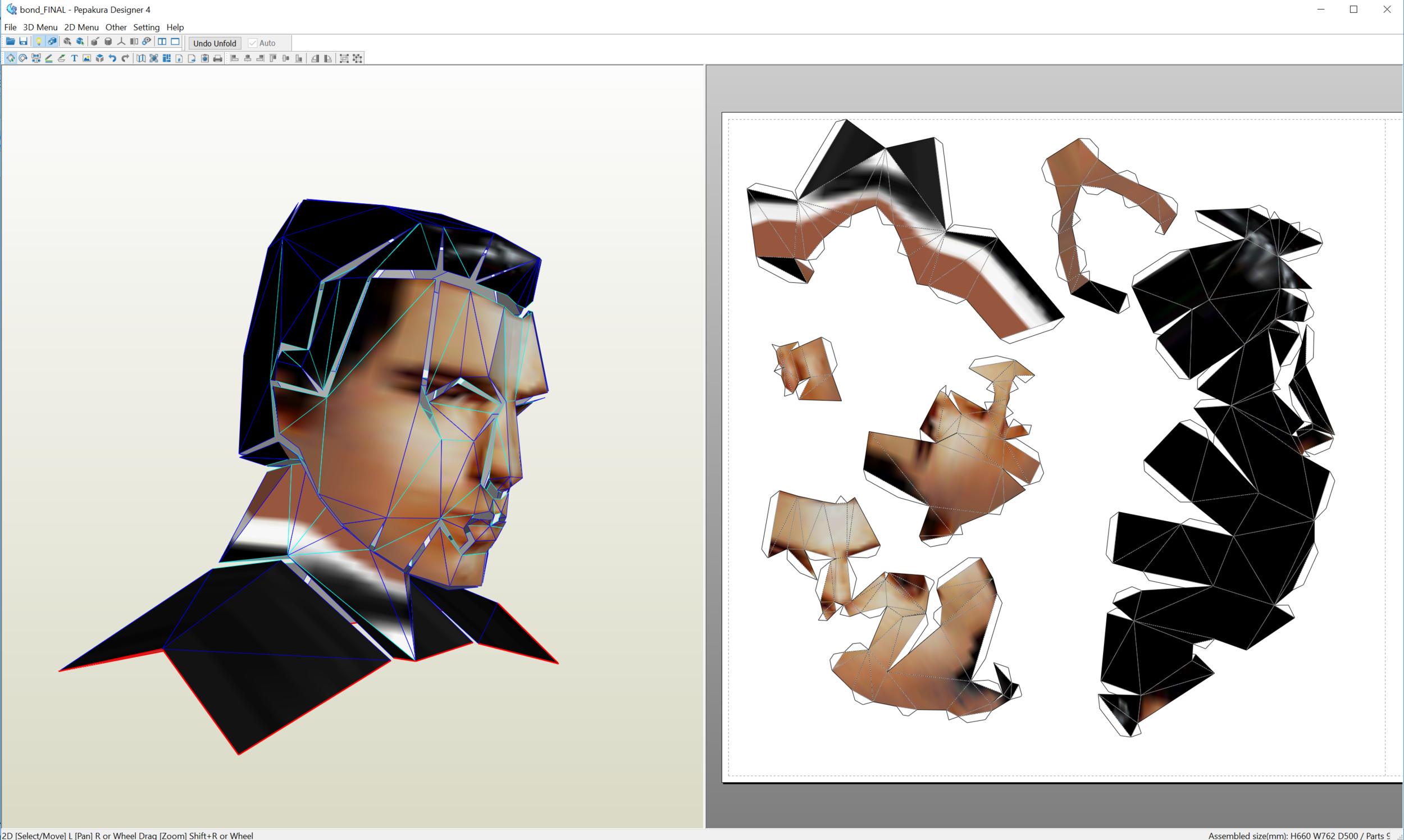Image resolution: width=1404 pixels, height=840 pixels.
Task: Open the Help menu
Action: [175, 27]
